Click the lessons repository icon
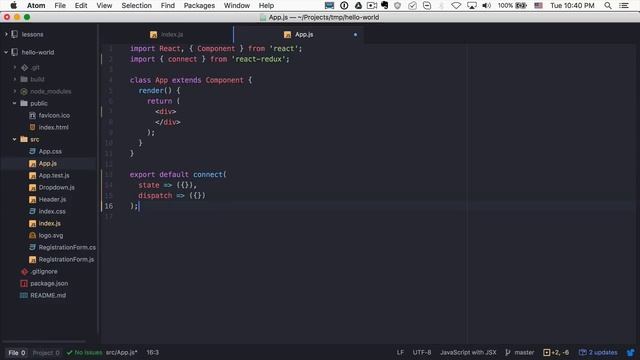Viewport: 640px width, 360px height. coord(15,34)
